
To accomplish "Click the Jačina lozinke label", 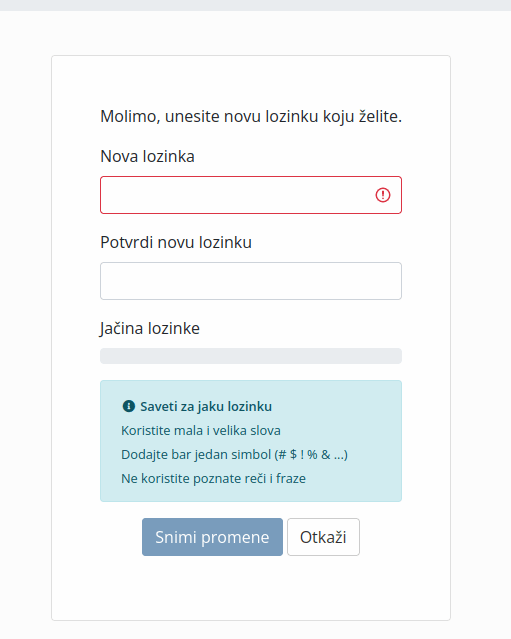I will pyautogui.click(x=150, y=328).
